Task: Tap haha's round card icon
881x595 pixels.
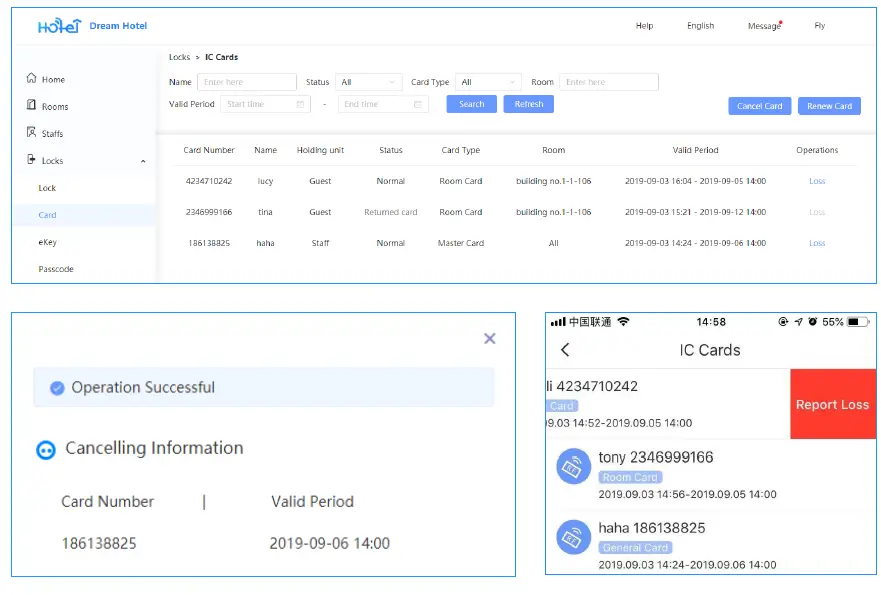Action: 574,537
